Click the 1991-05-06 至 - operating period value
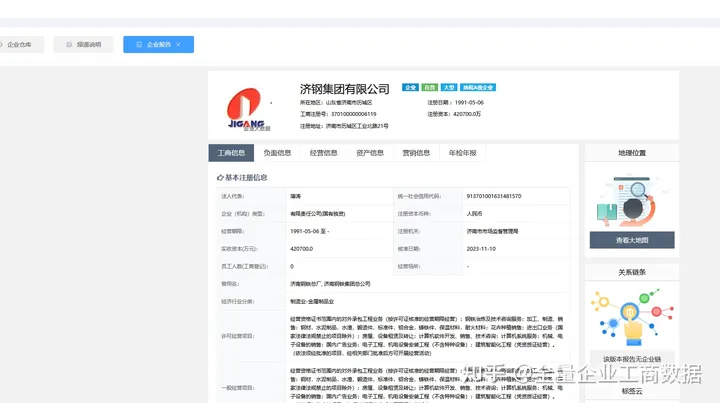 pos(309,231)
